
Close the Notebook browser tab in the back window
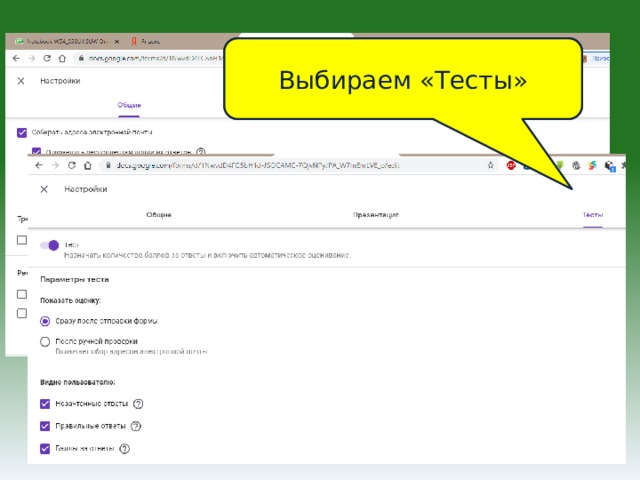[x=117, y=42]
